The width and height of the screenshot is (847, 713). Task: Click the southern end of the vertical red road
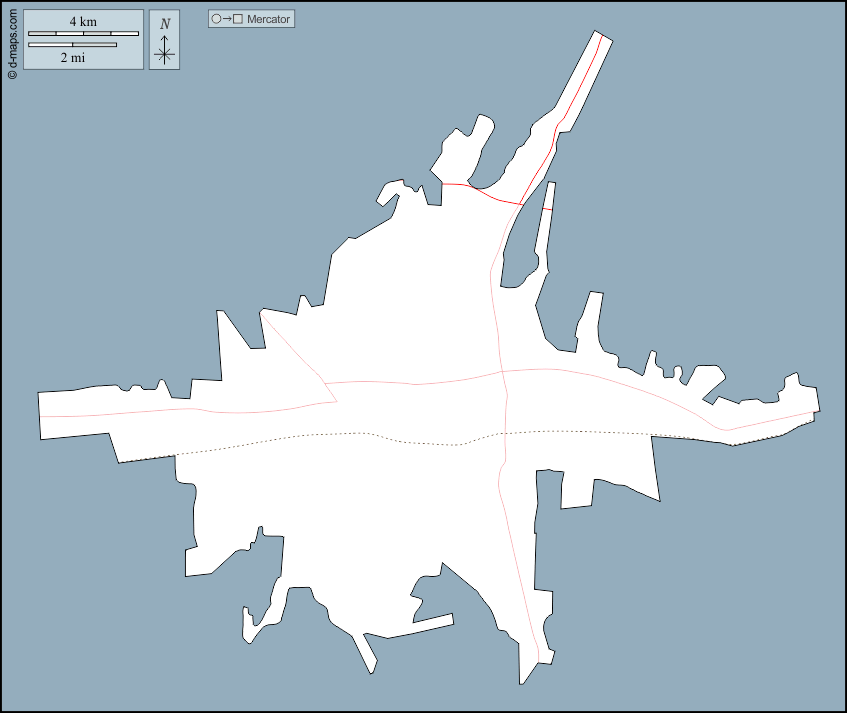[539, 660]
